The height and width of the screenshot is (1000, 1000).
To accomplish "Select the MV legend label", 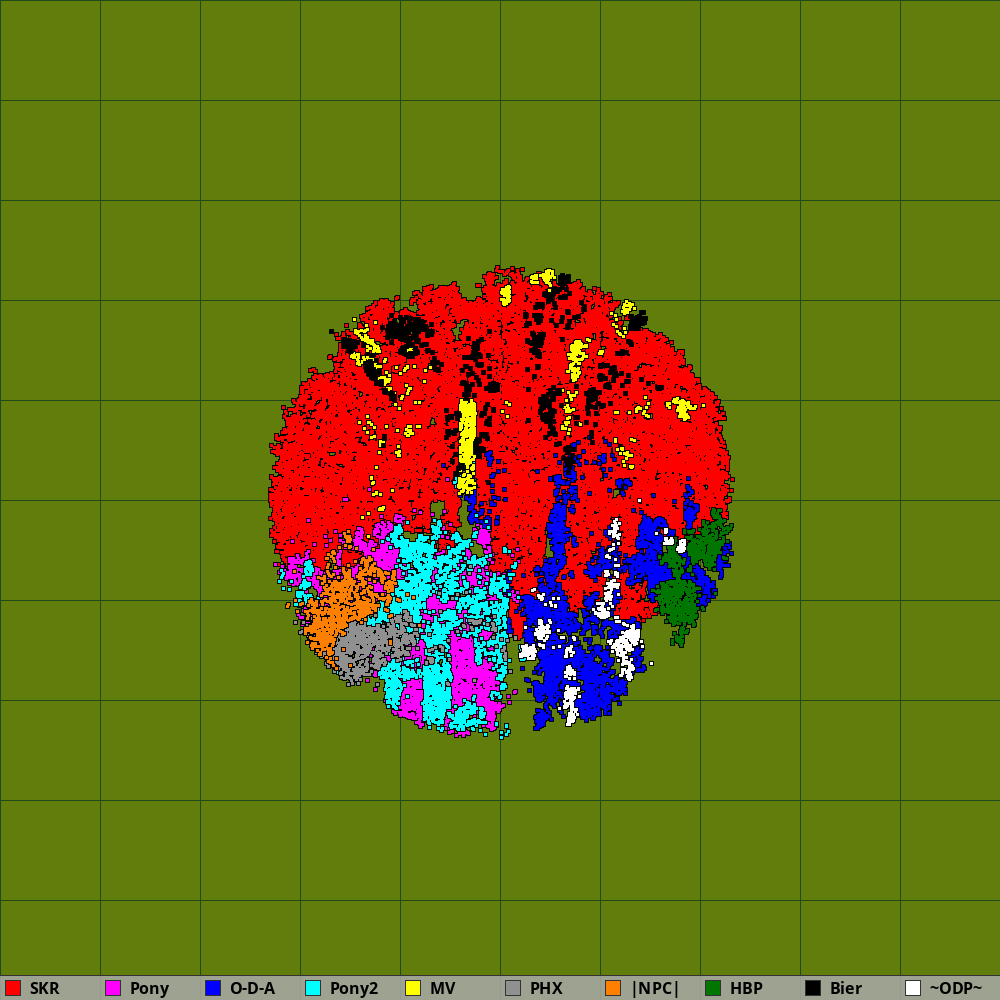I will pos(443,989).
